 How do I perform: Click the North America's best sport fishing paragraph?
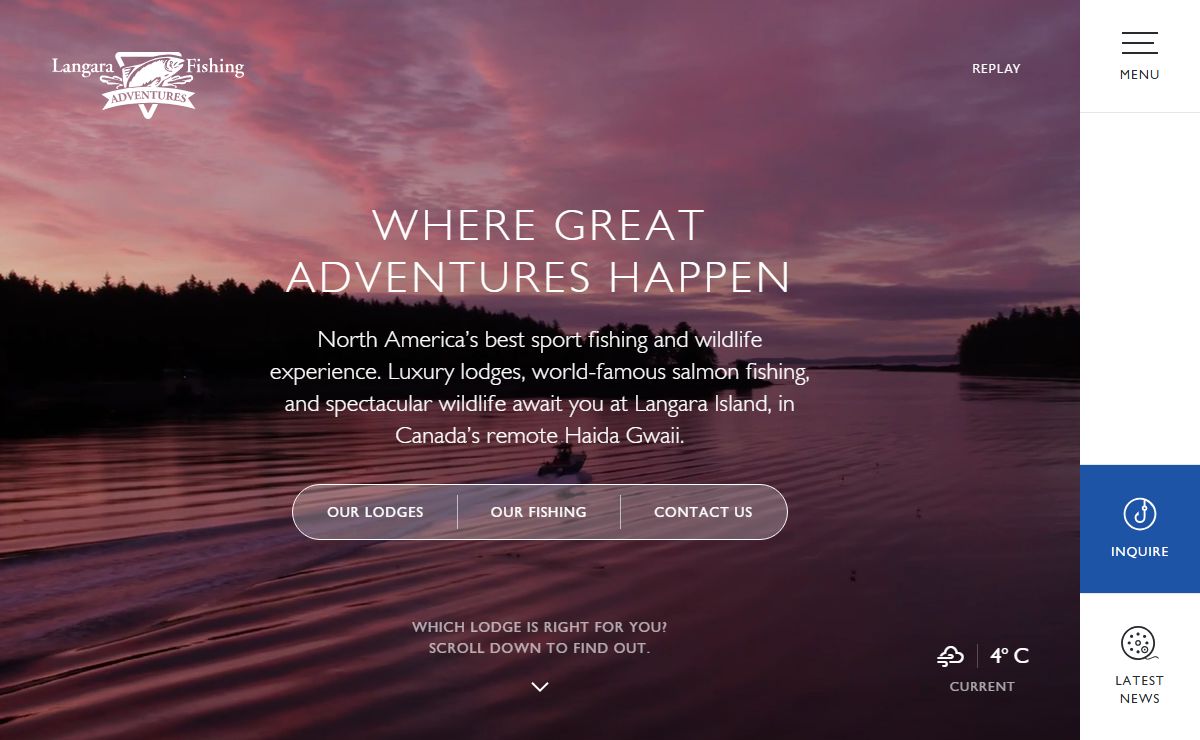539,388
